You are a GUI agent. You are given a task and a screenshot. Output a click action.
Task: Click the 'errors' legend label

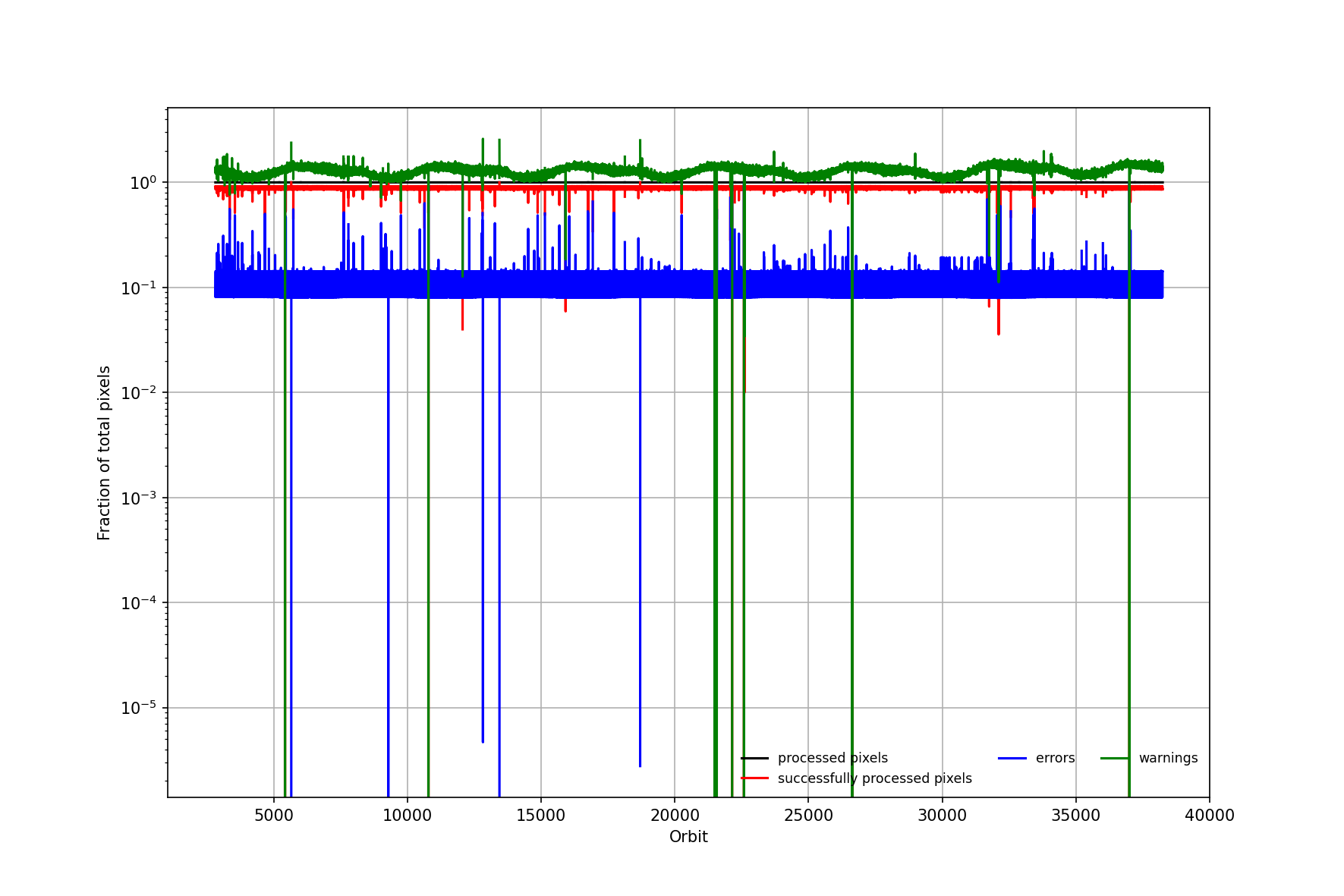pyautogui.click(x=1055, y=758)
